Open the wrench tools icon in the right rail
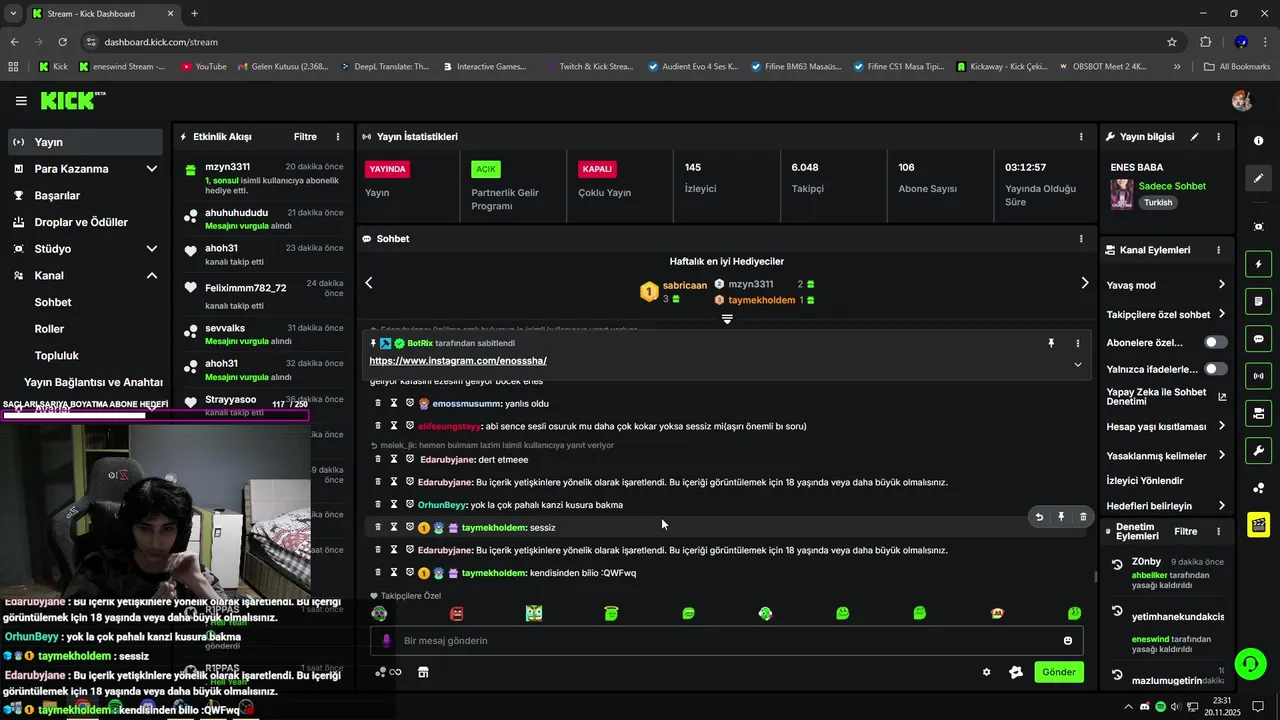The image size is (1280, 720). point(1258,450)
